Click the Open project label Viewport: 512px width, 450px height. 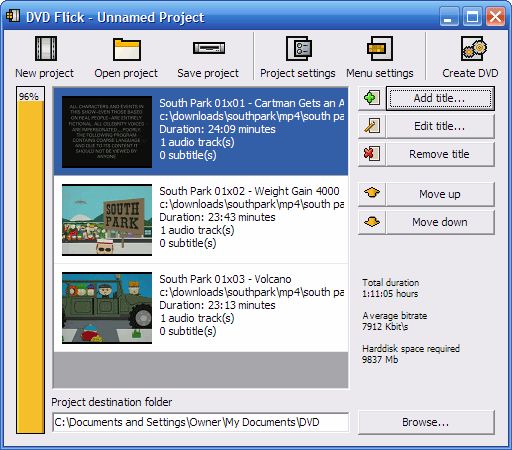[126, 73]
